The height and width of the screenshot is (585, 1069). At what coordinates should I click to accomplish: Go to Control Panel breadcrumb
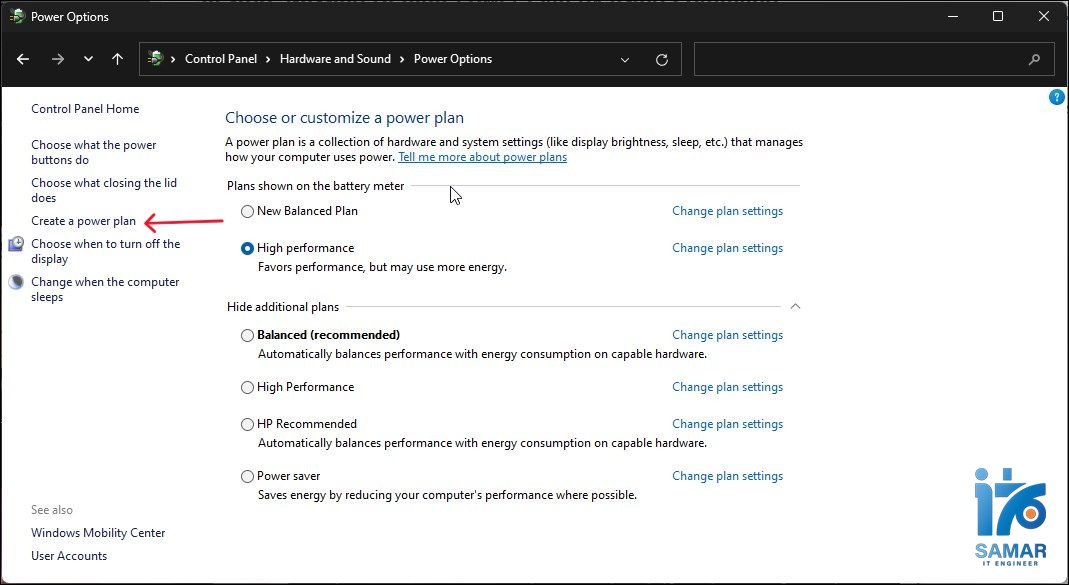pos(221,59)
